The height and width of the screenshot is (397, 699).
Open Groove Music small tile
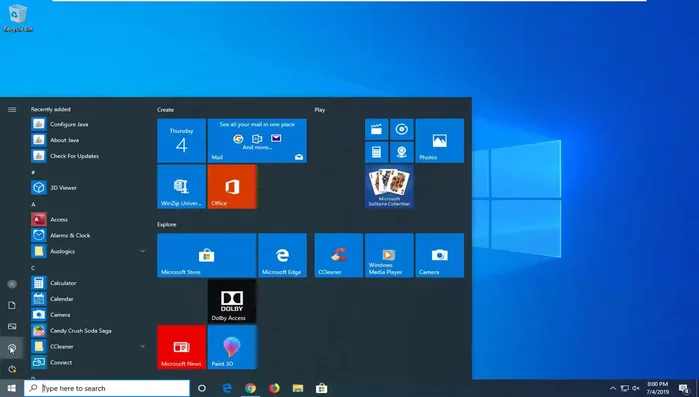click(402, 129)
